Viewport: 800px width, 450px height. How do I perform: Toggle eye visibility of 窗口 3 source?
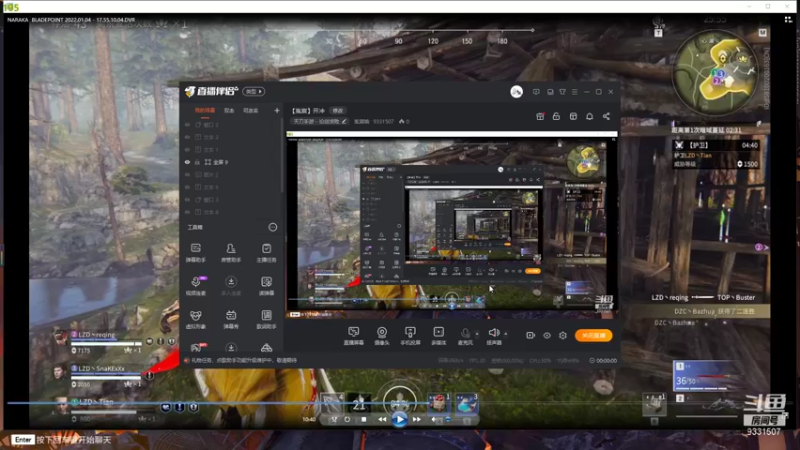[187, 199]
